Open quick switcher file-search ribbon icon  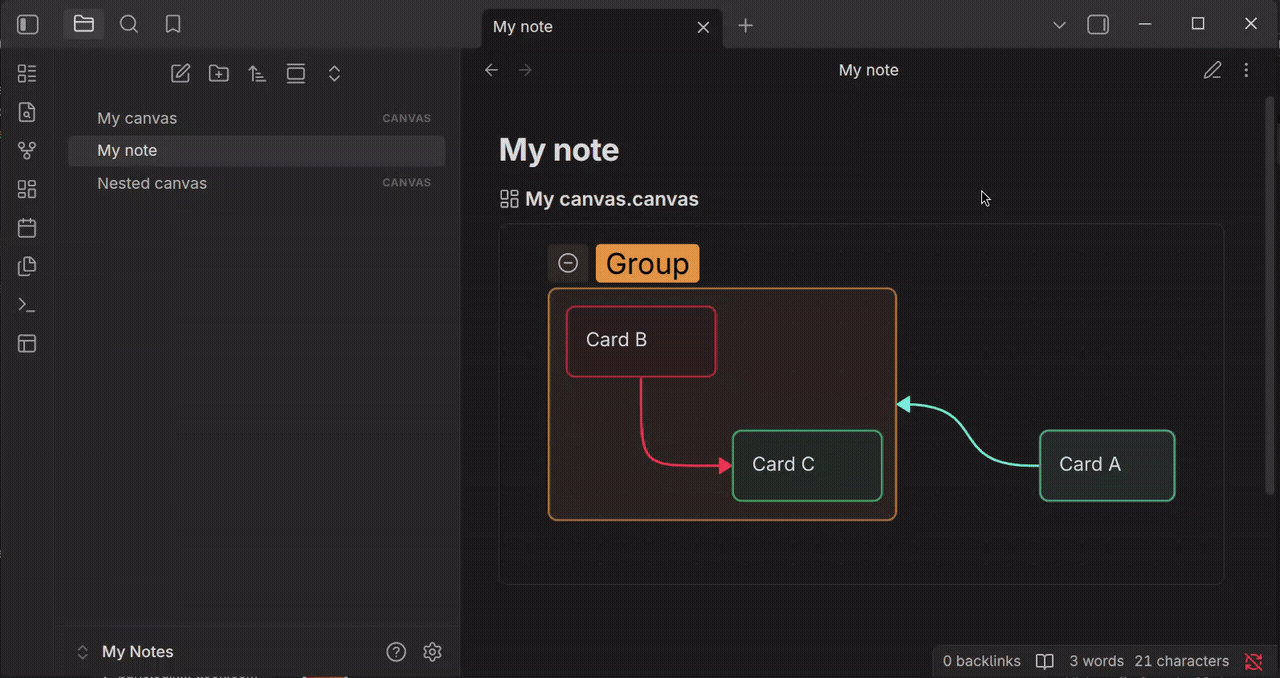tap(27, 112)
